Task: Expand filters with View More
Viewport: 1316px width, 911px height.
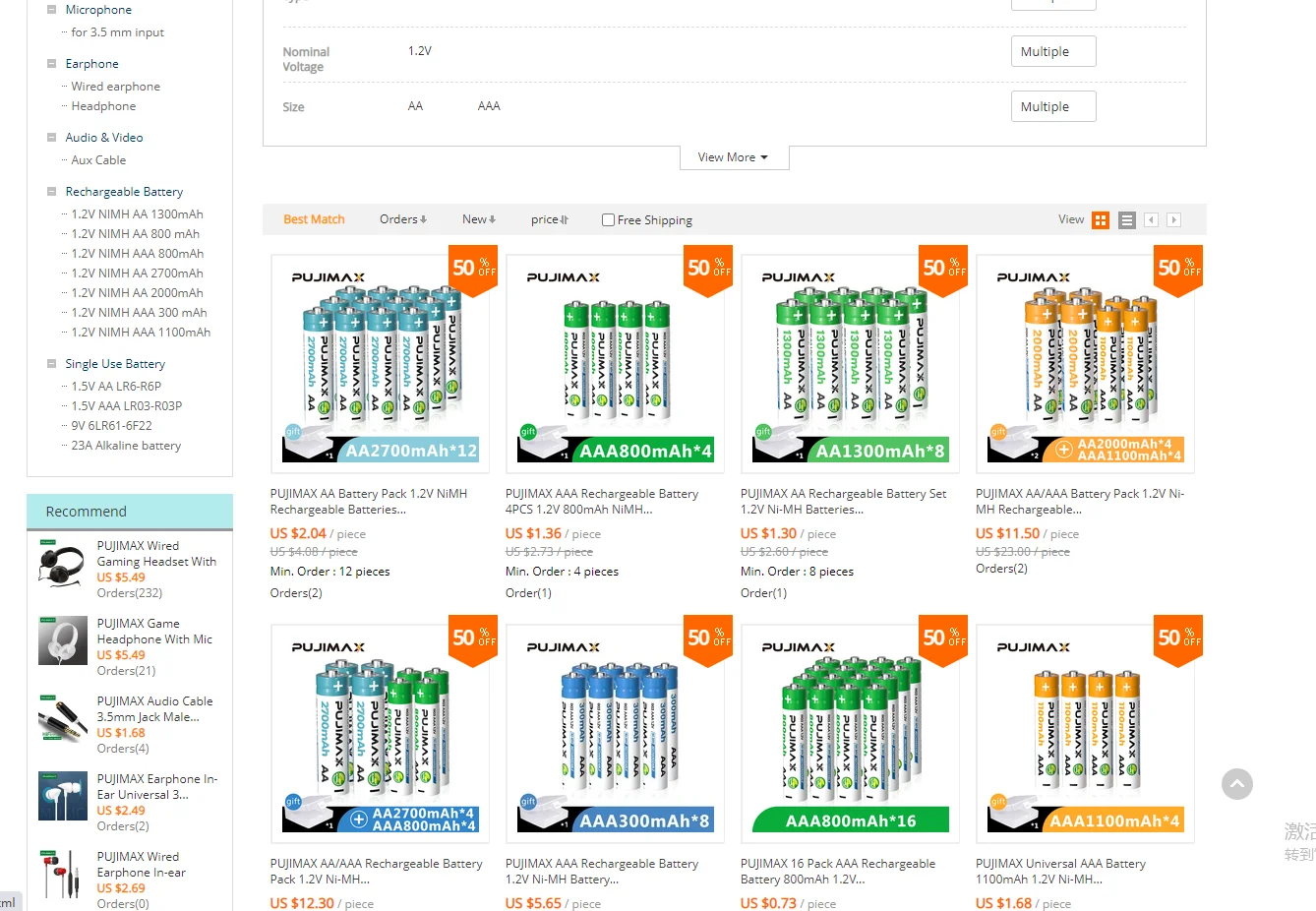Action: click(734, 157)
